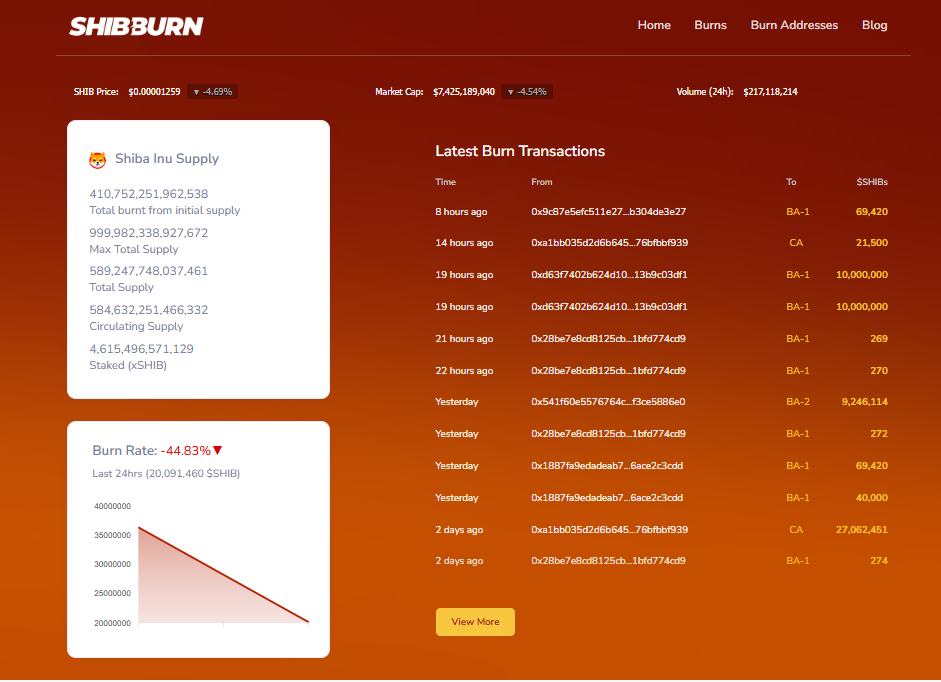Select total burnt value 410,752,251,962,538
This screenshot has height=682, width=941.
pos(149,194)
